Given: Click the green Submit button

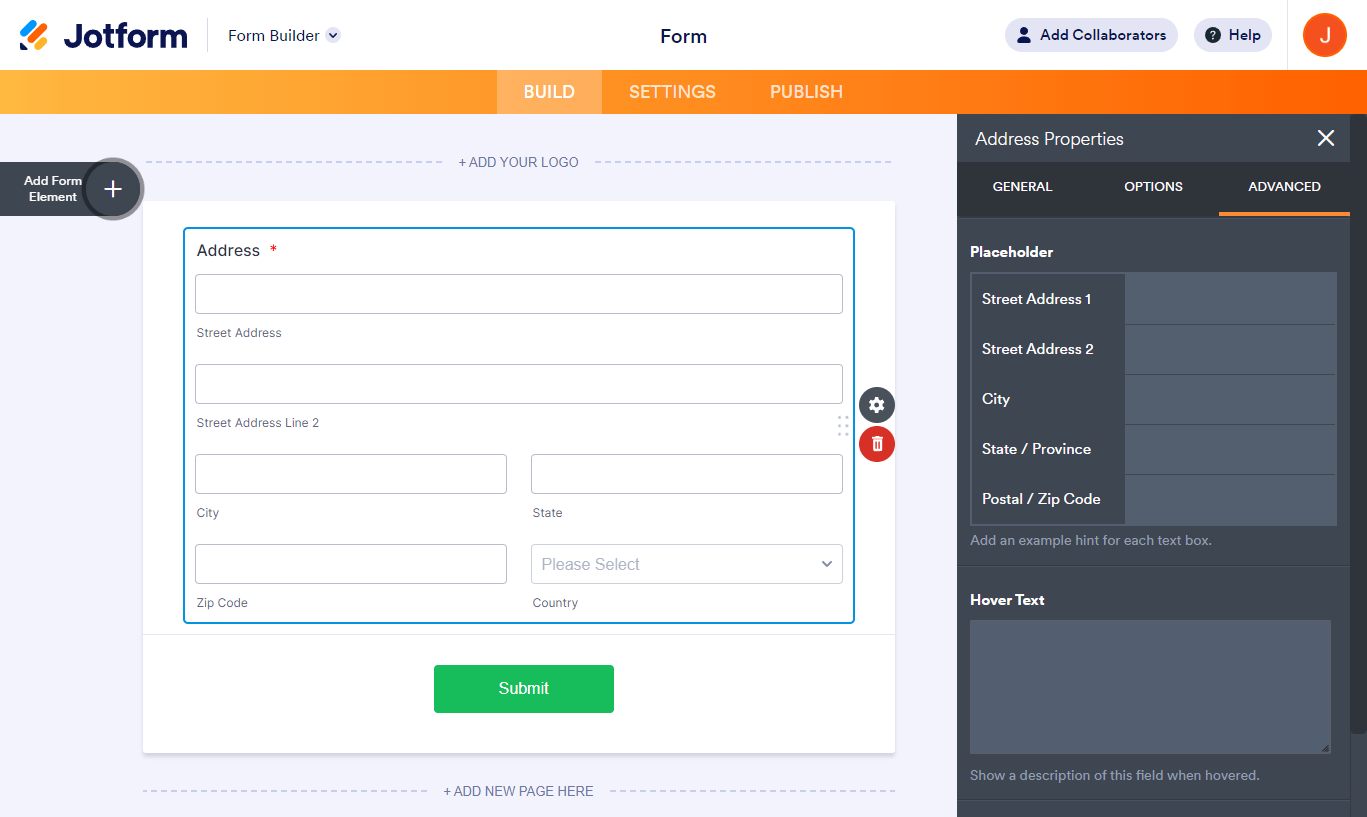Looking at the screenshot, I should tap(524, 689).
